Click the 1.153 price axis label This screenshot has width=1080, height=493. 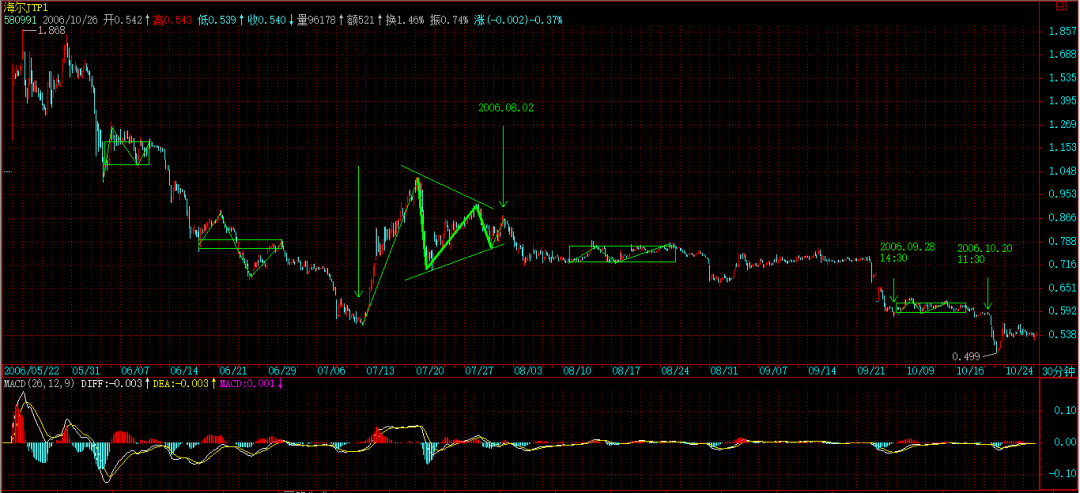coord(1061,147)
